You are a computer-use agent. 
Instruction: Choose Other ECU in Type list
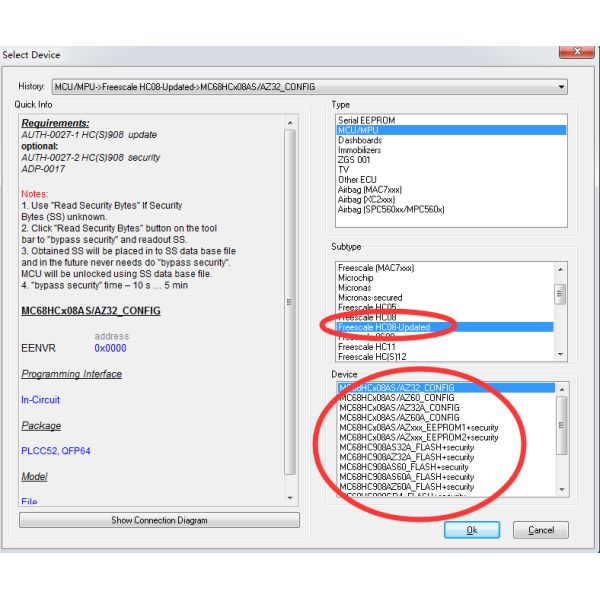(362, 180)
